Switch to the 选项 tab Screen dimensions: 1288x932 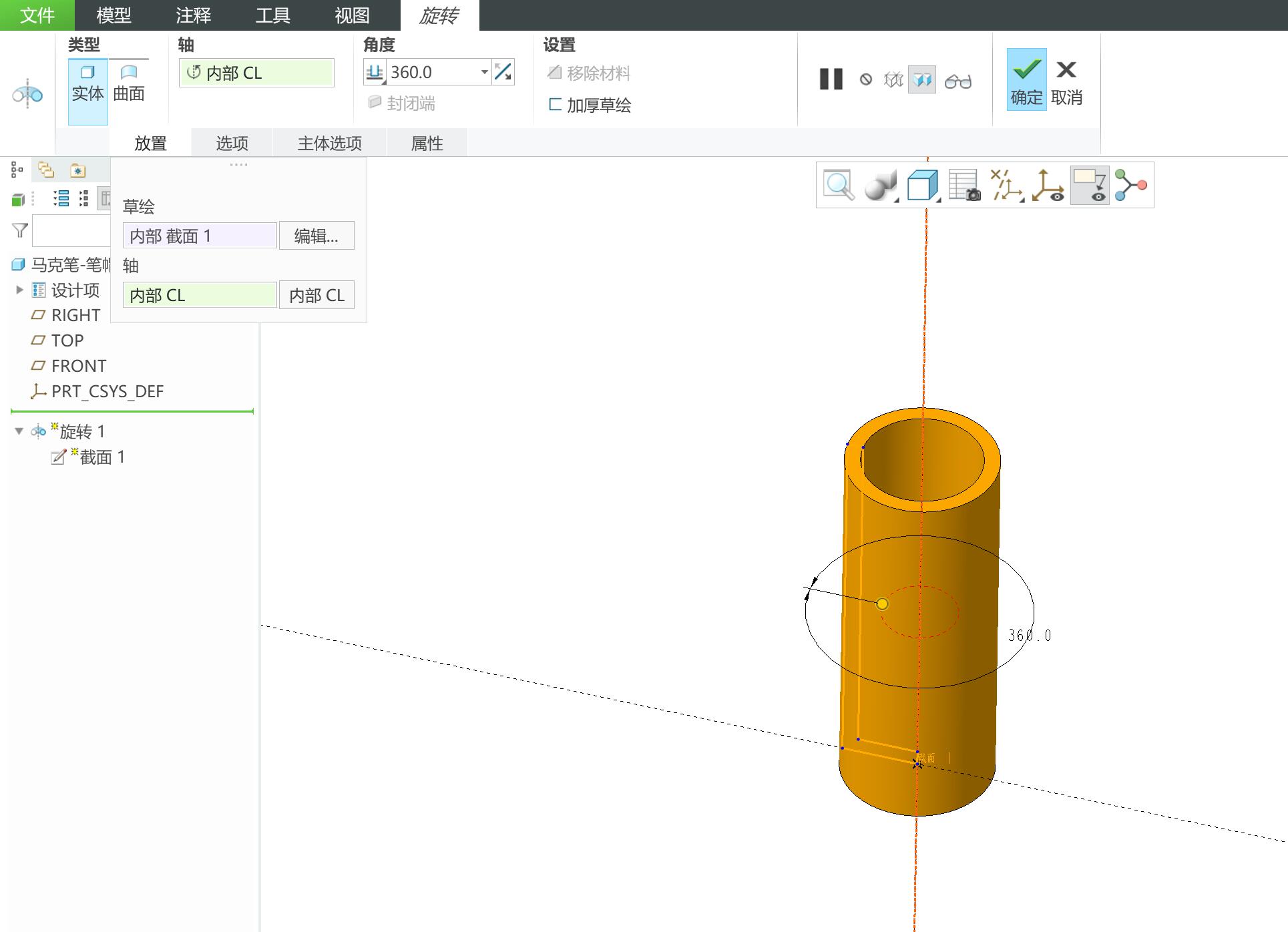[232, 143]
